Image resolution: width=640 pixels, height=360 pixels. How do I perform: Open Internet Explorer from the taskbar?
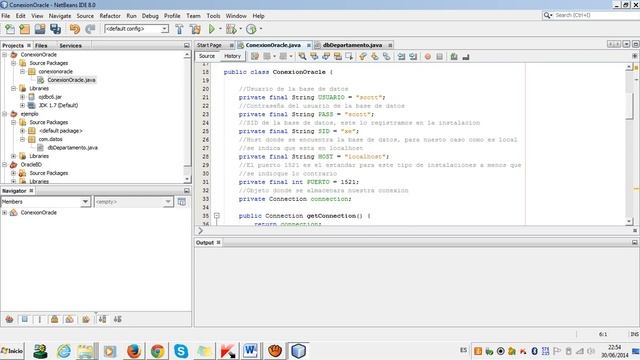click(64, 351)
